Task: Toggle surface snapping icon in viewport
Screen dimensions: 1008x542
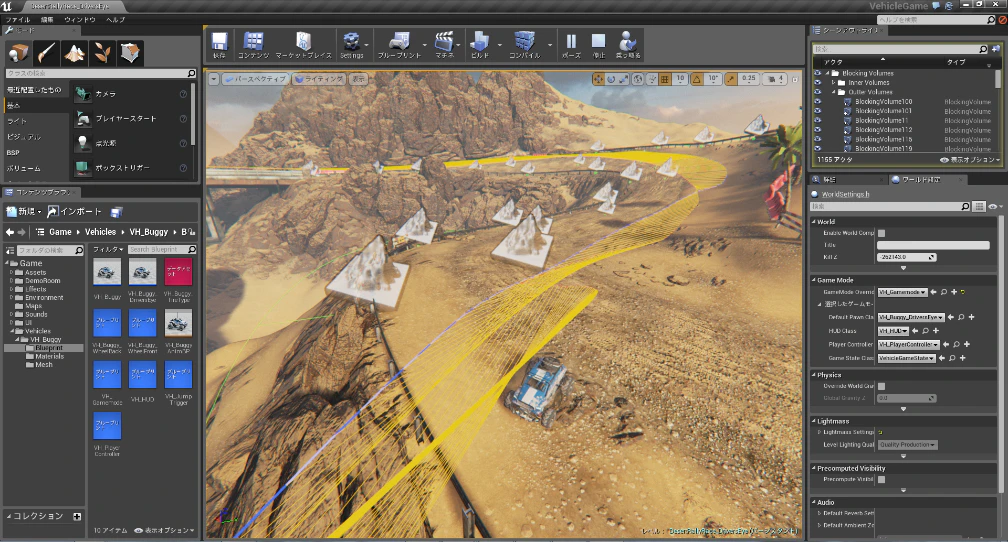Action: click(652, 79)
